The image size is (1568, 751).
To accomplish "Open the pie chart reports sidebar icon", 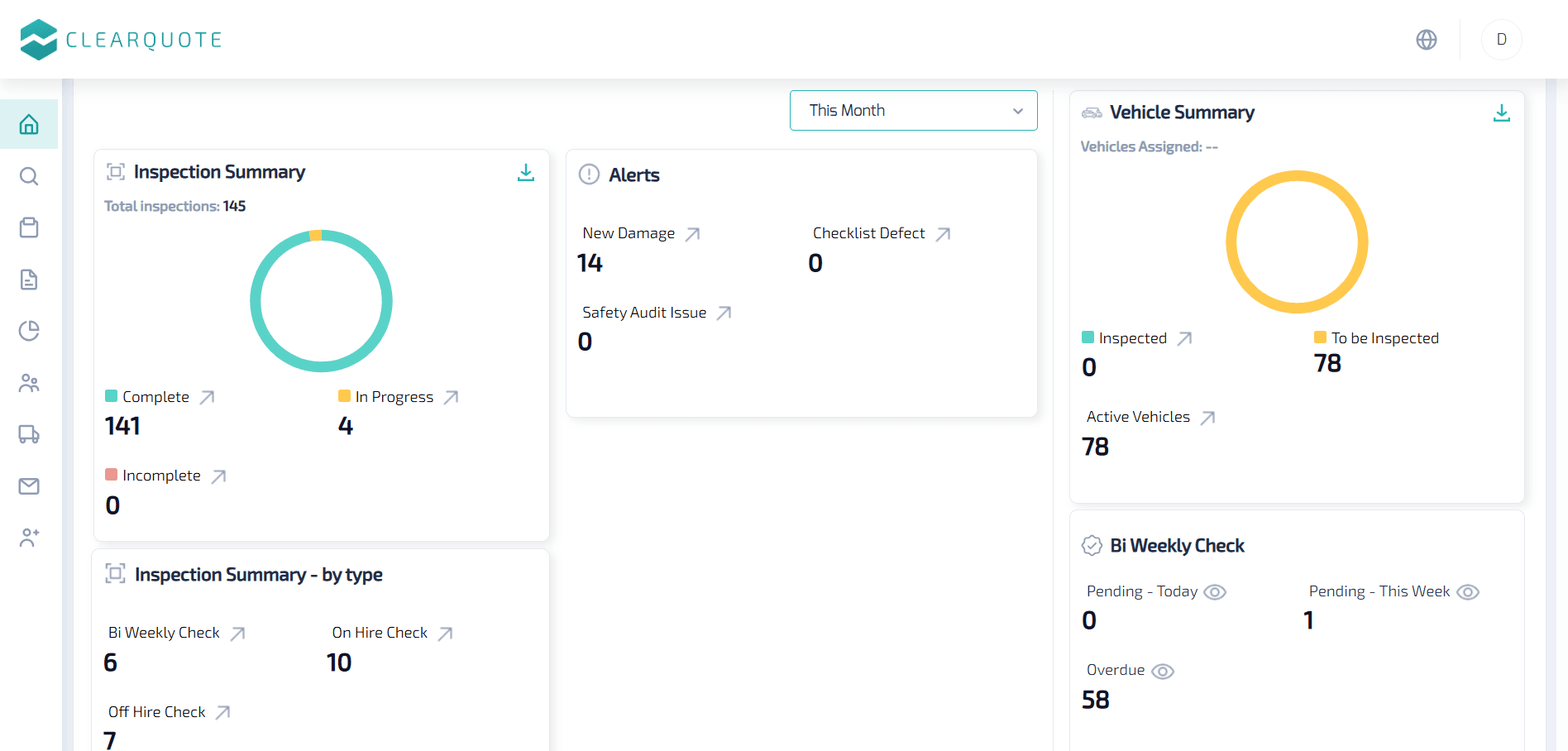I will click(29, 331).
